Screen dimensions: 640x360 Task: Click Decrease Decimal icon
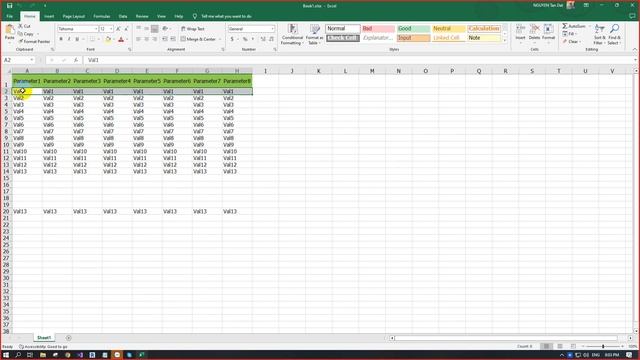271,40
